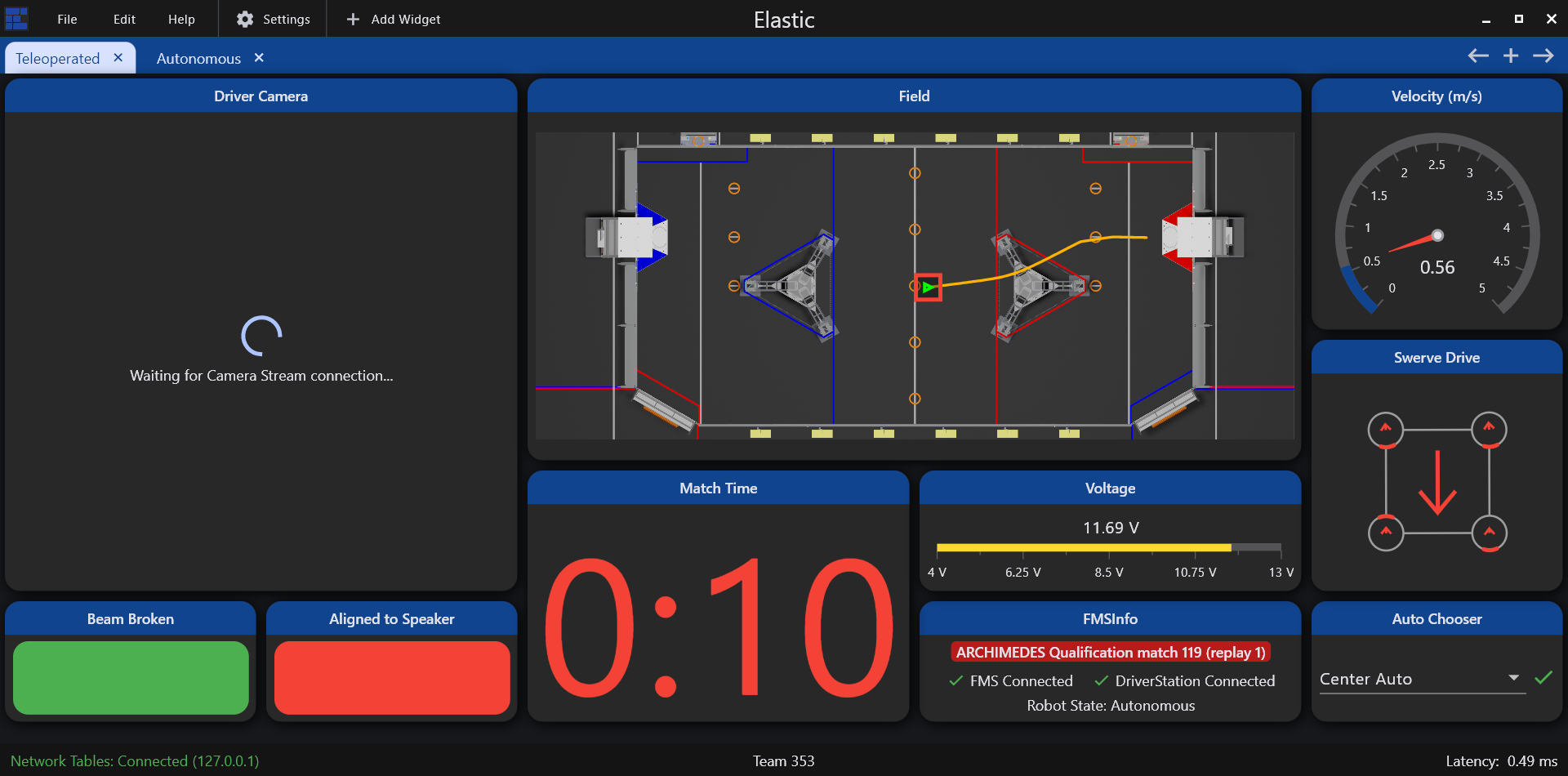Open the Settings gear menu

coord(272,19)
